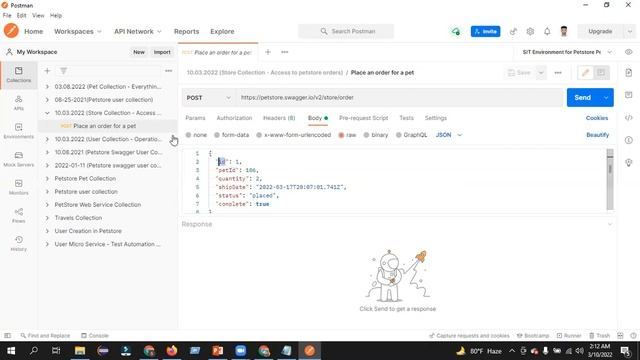Open the request more actions ellipsis beside Save

click(x=558, y=73)
